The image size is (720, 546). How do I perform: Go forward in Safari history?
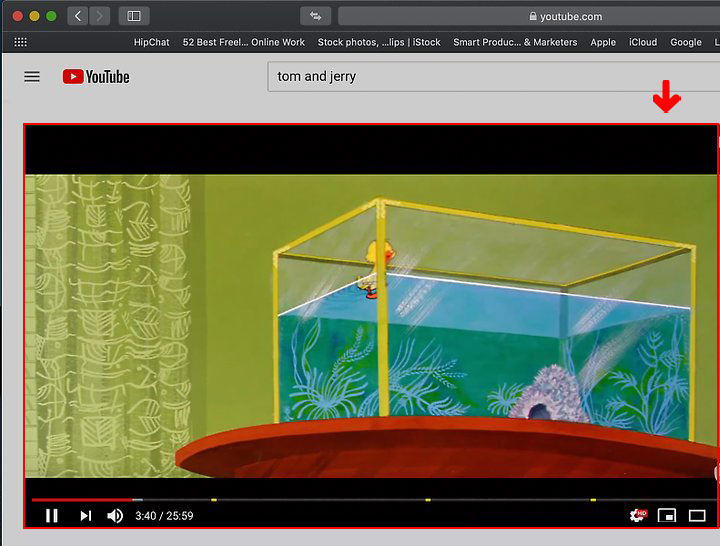coord(99,16)
